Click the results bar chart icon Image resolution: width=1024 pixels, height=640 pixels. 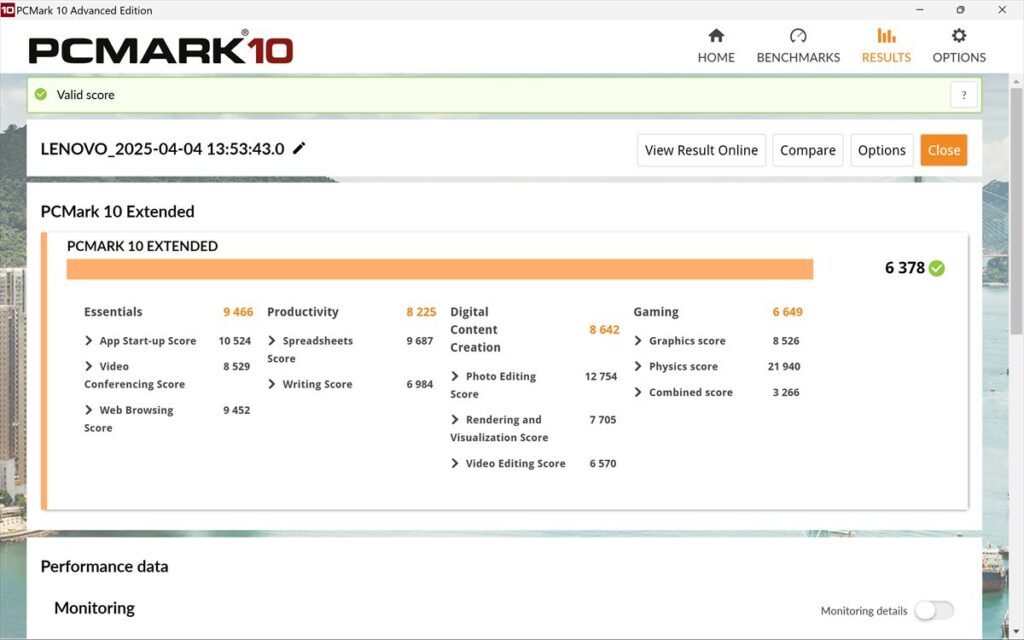(x=886, y=35)
